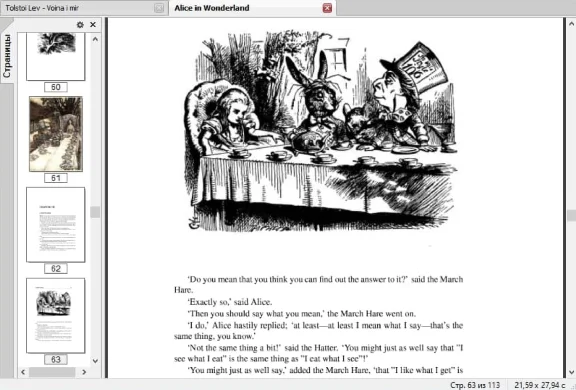Close the pages thumbnail panel
This screenshot has width=576, height=390.
93,25
